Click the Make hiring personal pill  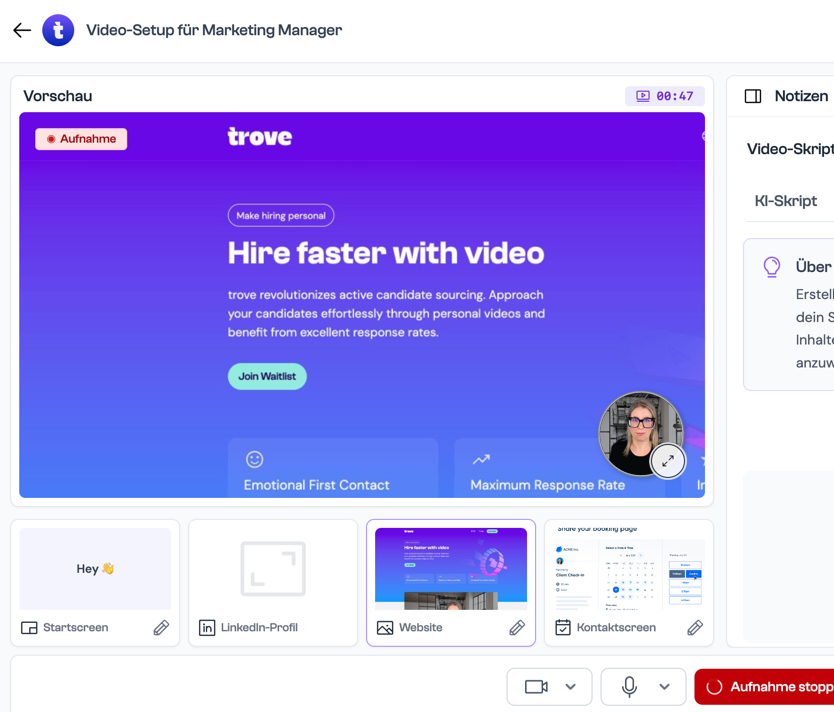point(281,215)
